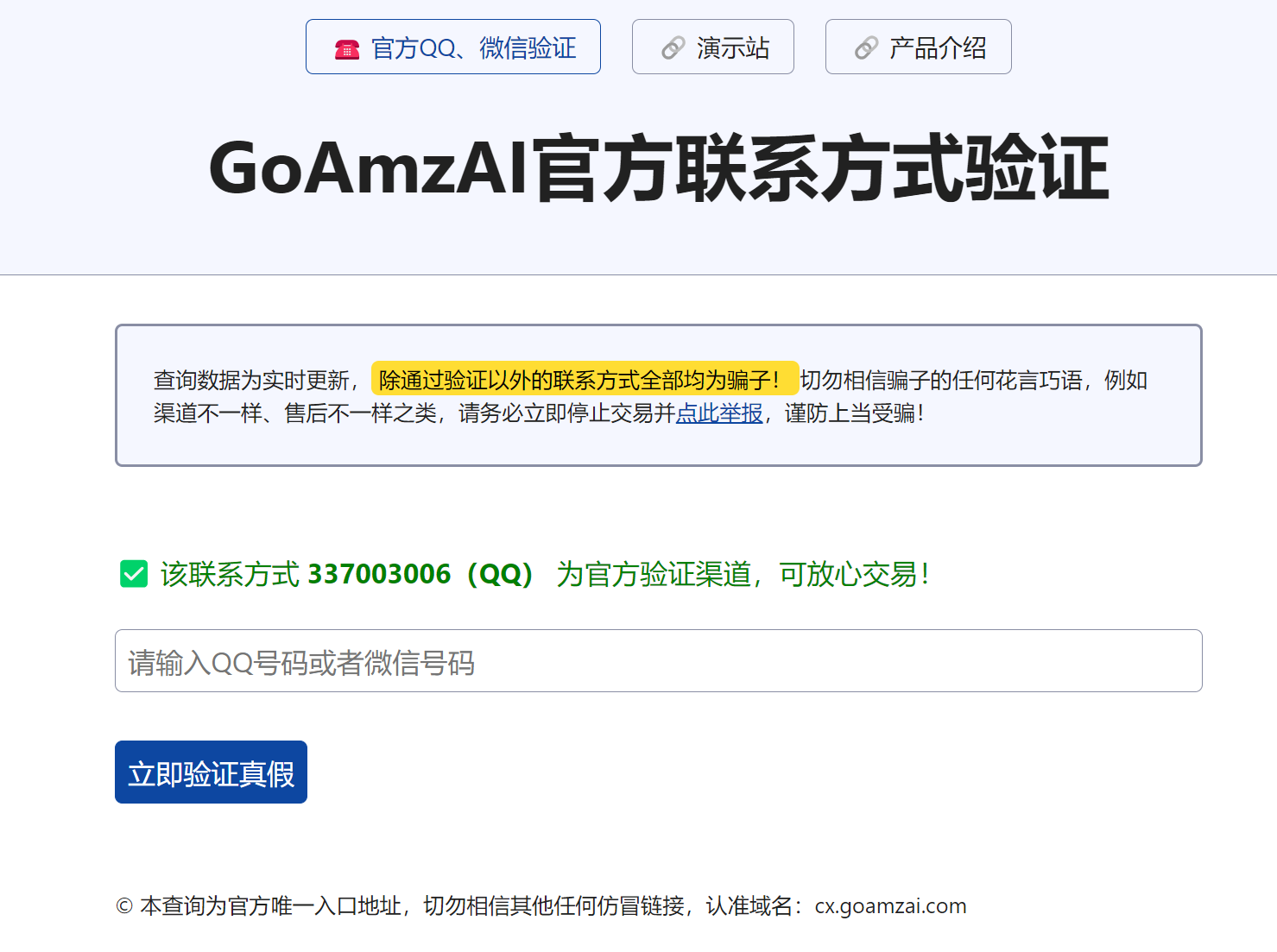Click the 谨防上当受骗 warning text

pyautogui.click(x=855, y=413)
